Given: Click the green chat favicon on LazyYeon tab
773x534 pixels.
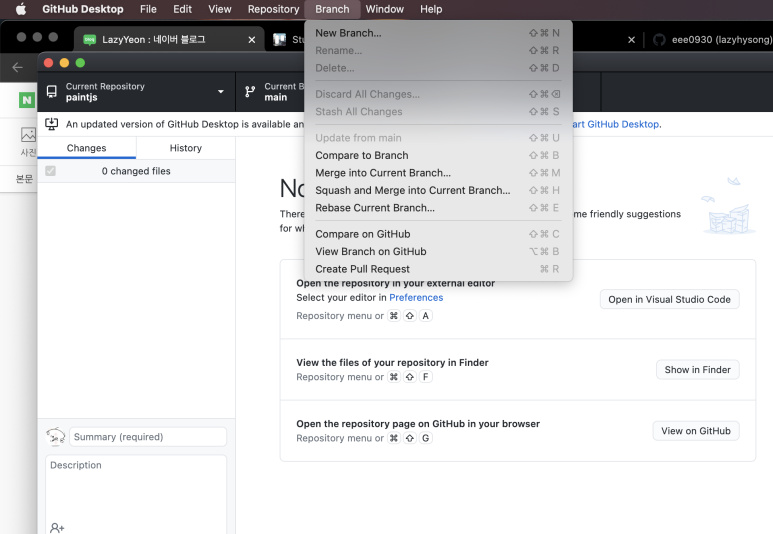Looking at the screenshot, I should tap(89, 39).
